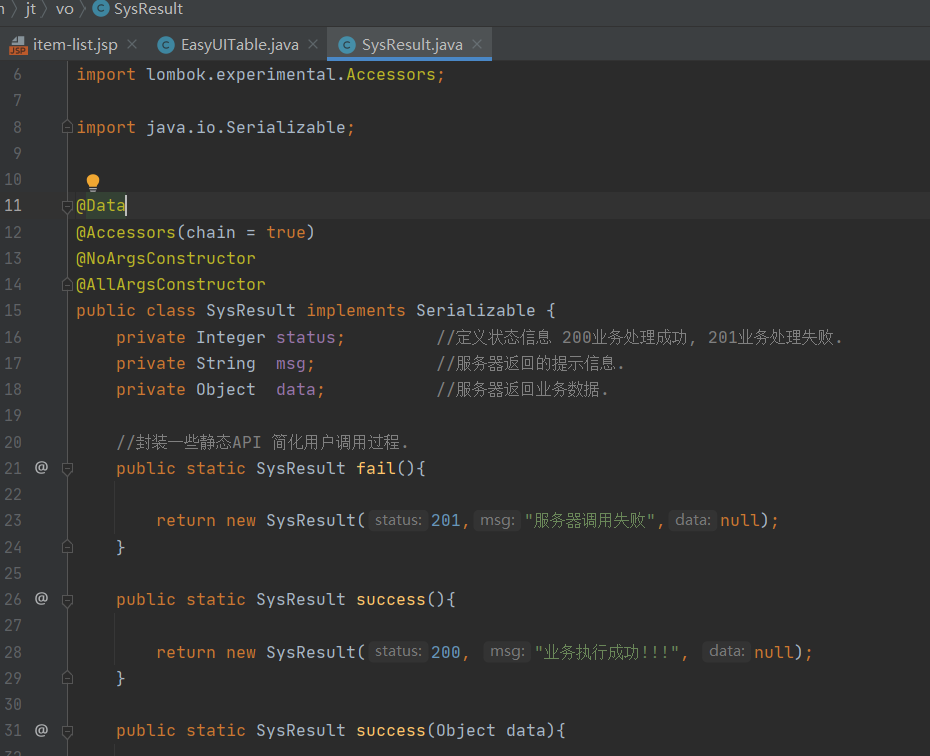This screenshot has height=756, width=930.
Task: Click the SysResult class name on line 15
Action: pos(250,311)
